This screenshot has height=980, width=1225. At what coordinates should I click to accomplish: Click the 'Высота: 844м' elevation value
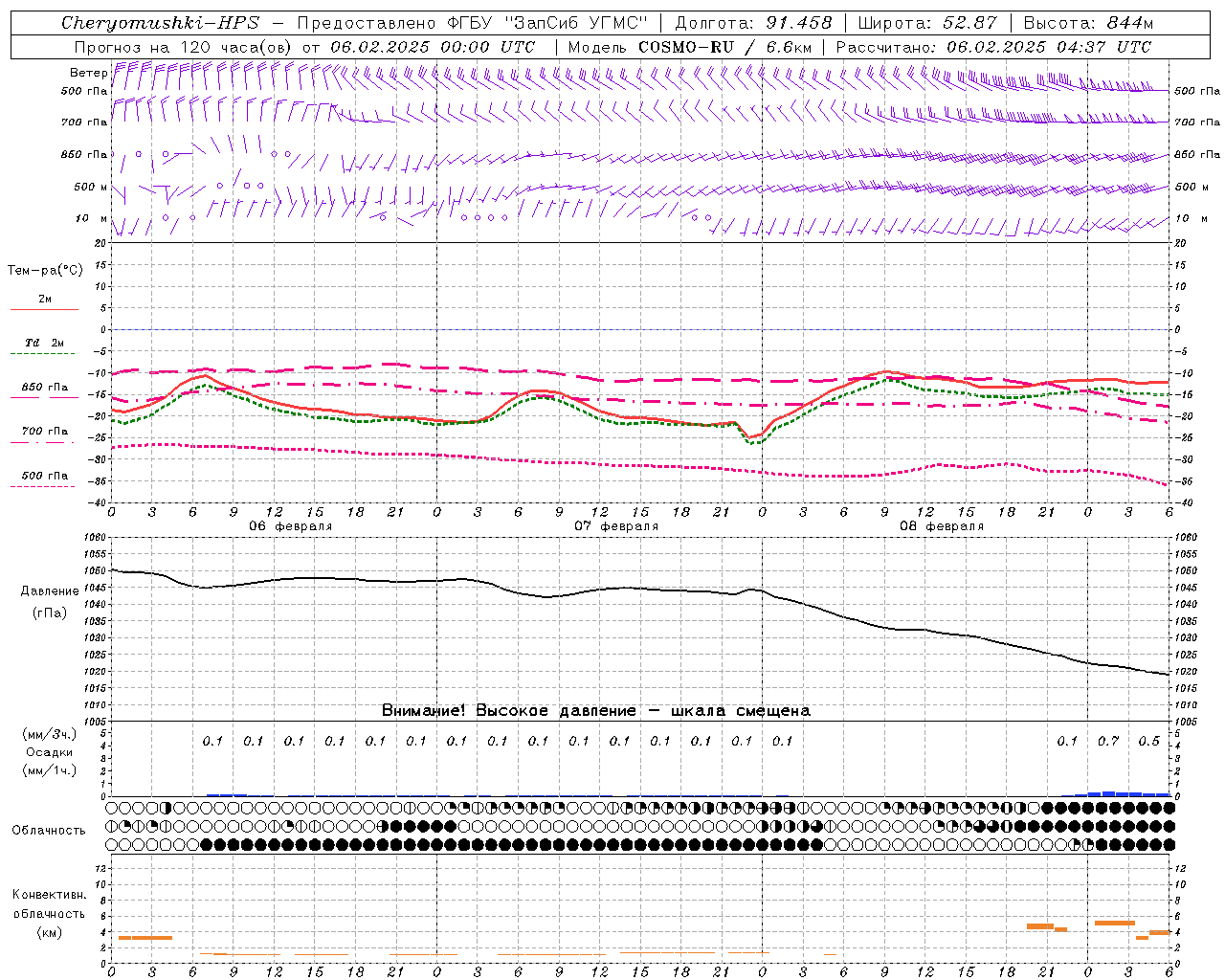[x=1088, y=23]
